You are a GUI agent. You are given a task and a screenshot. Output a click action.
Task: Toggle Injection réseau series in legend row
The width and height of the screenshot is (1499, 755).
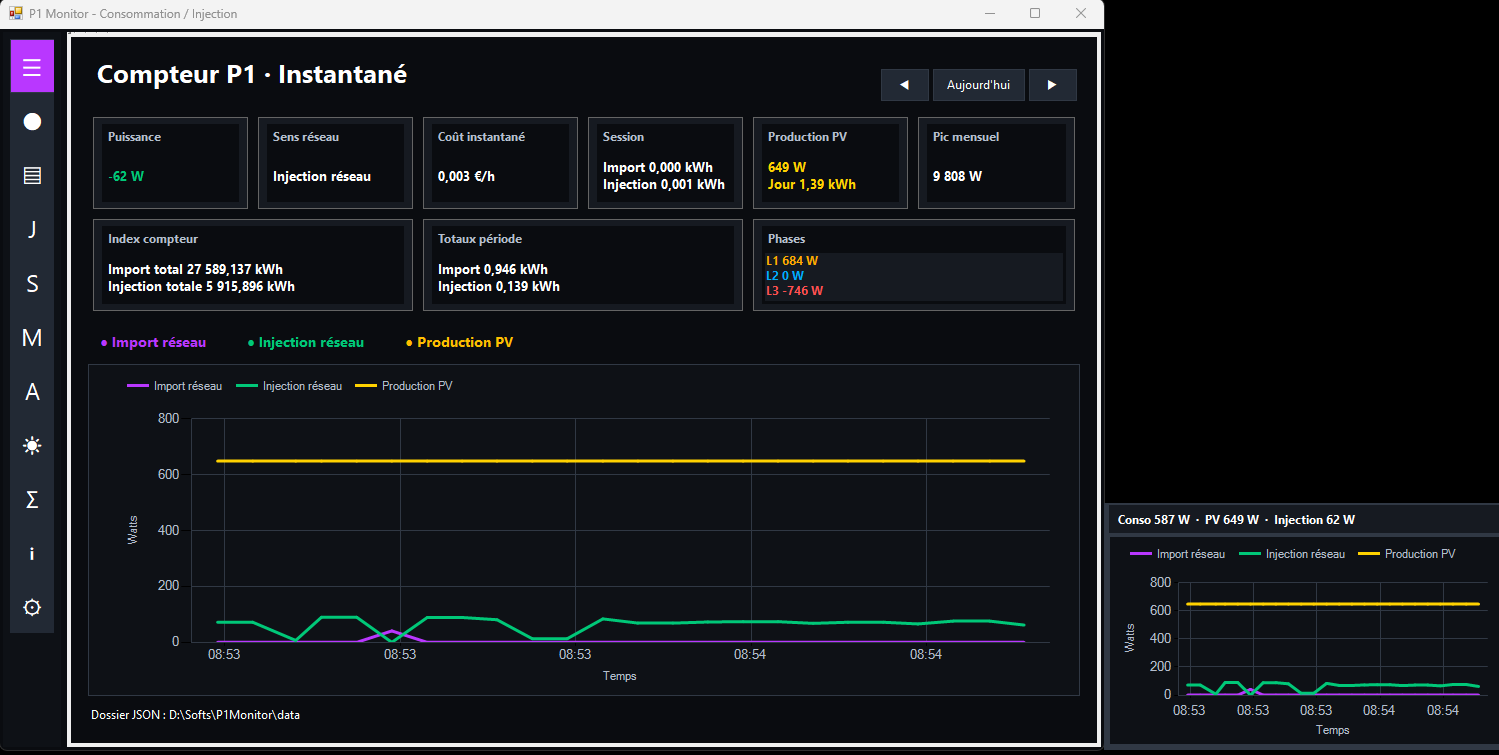306,342
